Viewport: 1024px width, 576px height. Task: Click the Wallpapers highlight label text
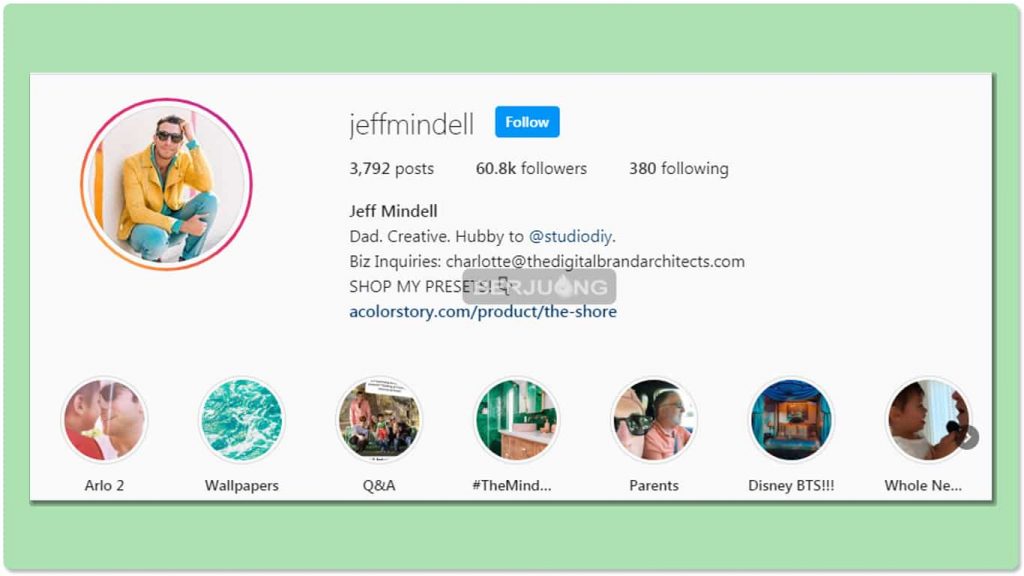[242, 485]
